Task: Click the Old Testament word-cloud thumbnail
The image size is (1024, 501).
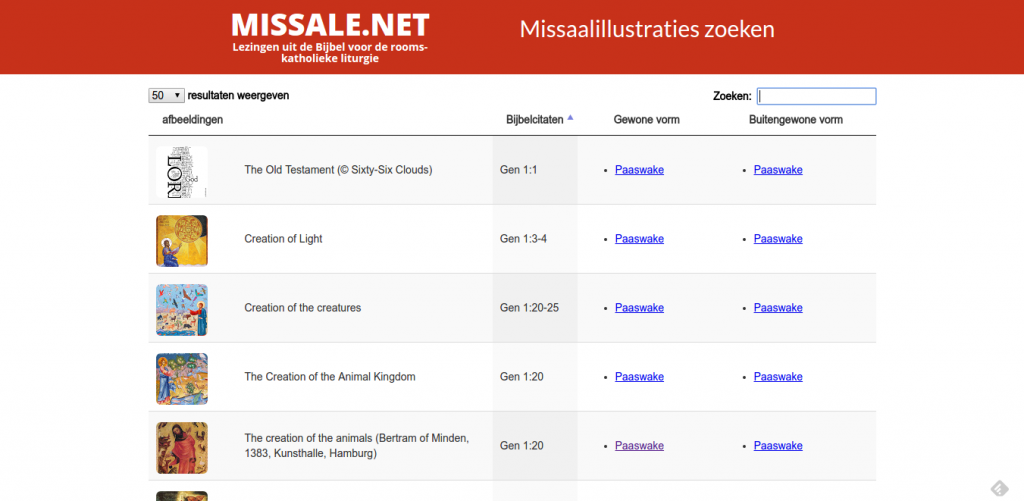Action: coord(182,172)
